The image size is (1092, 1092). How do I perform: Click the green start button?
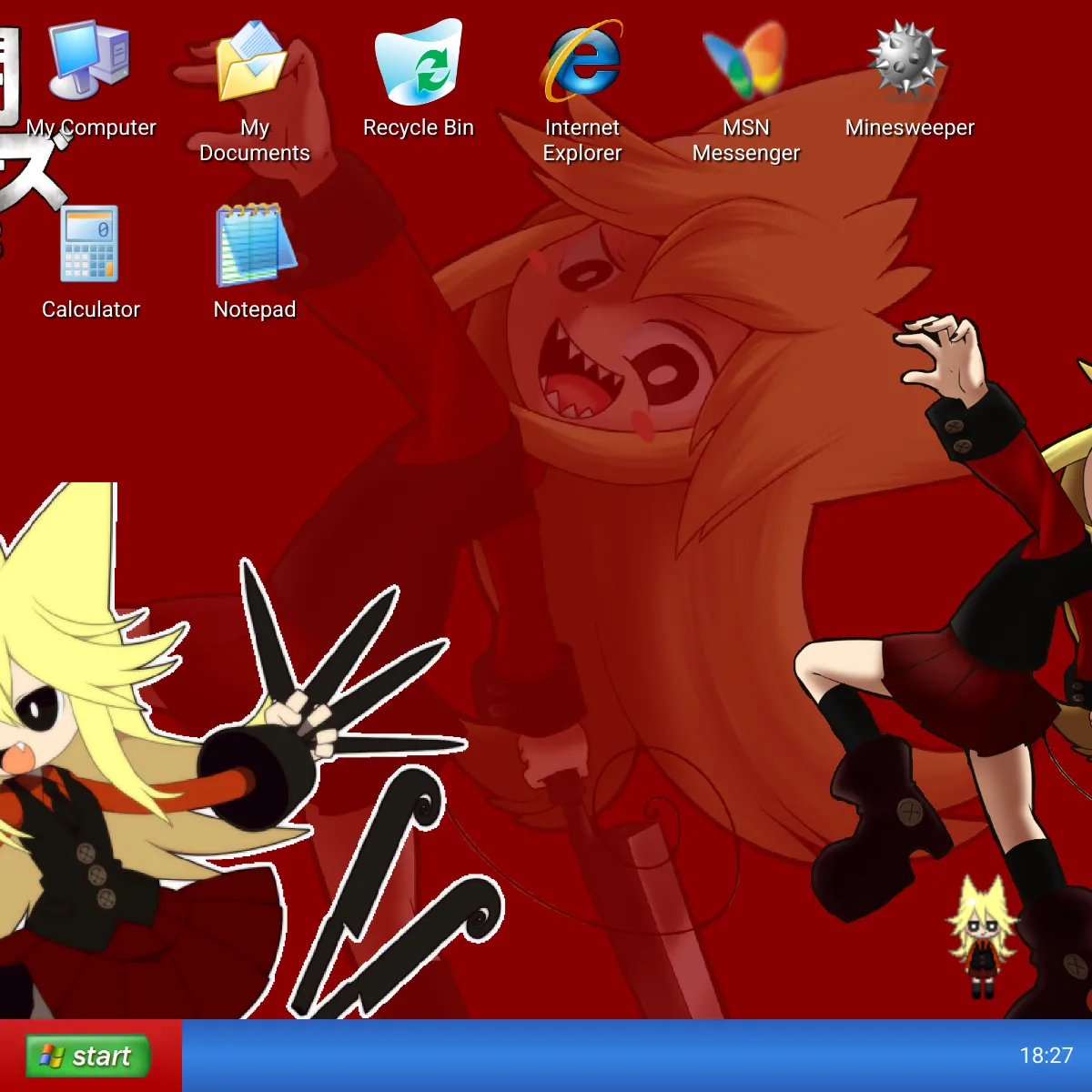click(87, 1056)
